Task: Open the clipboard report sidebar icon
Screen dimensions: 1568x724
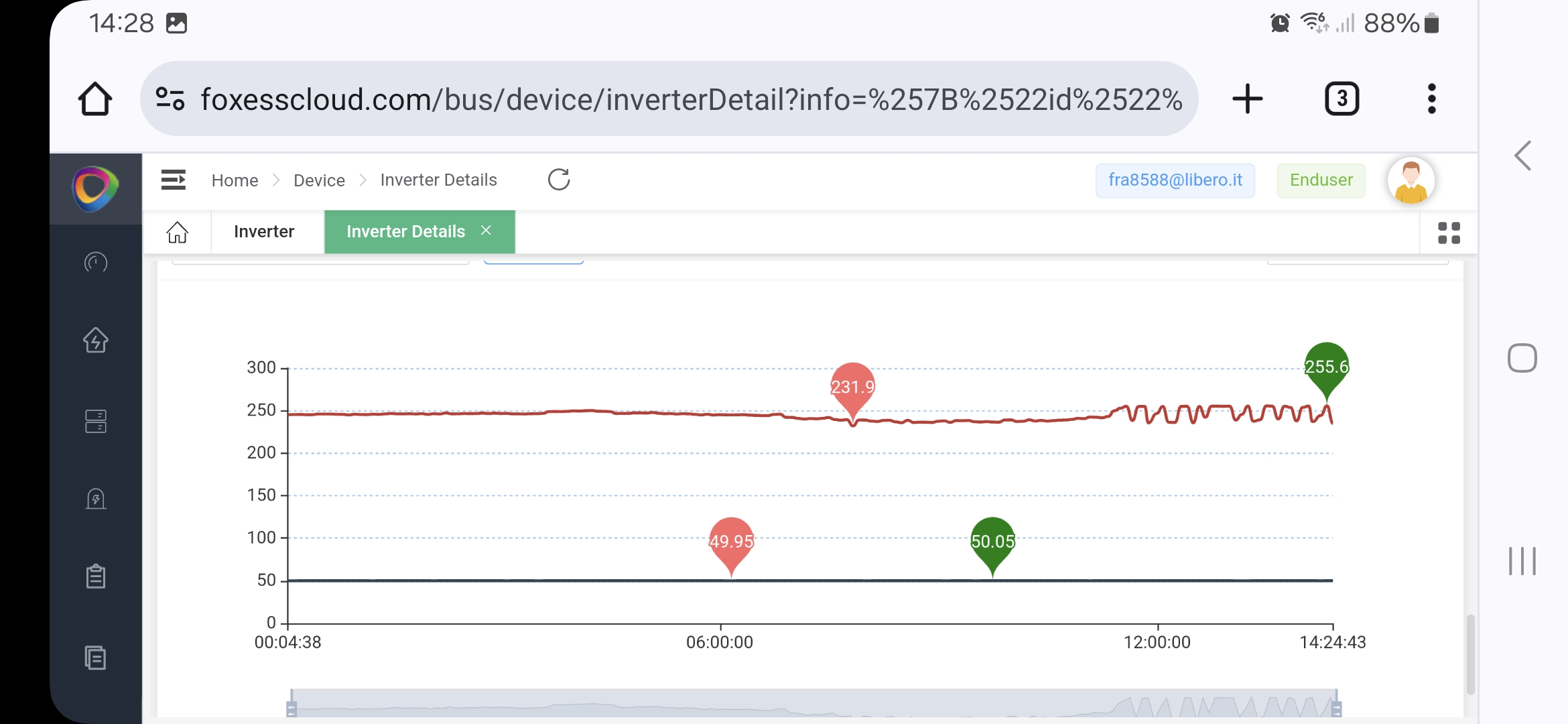Action: [x=95, y=577]
